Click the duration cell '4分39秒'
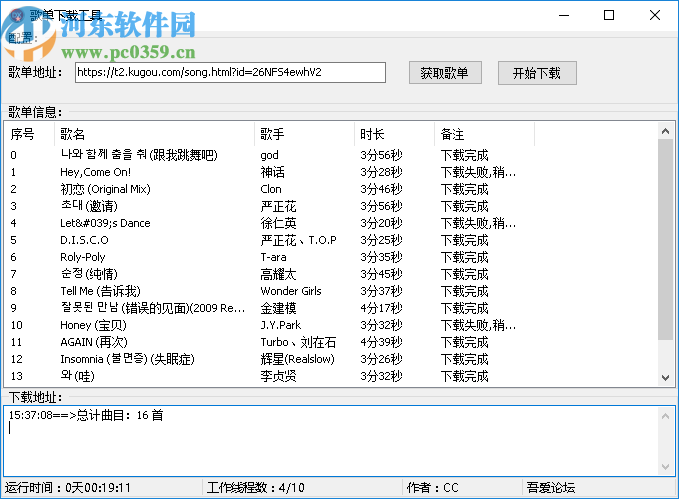This screenshot has height=499, width=679. 382,342
